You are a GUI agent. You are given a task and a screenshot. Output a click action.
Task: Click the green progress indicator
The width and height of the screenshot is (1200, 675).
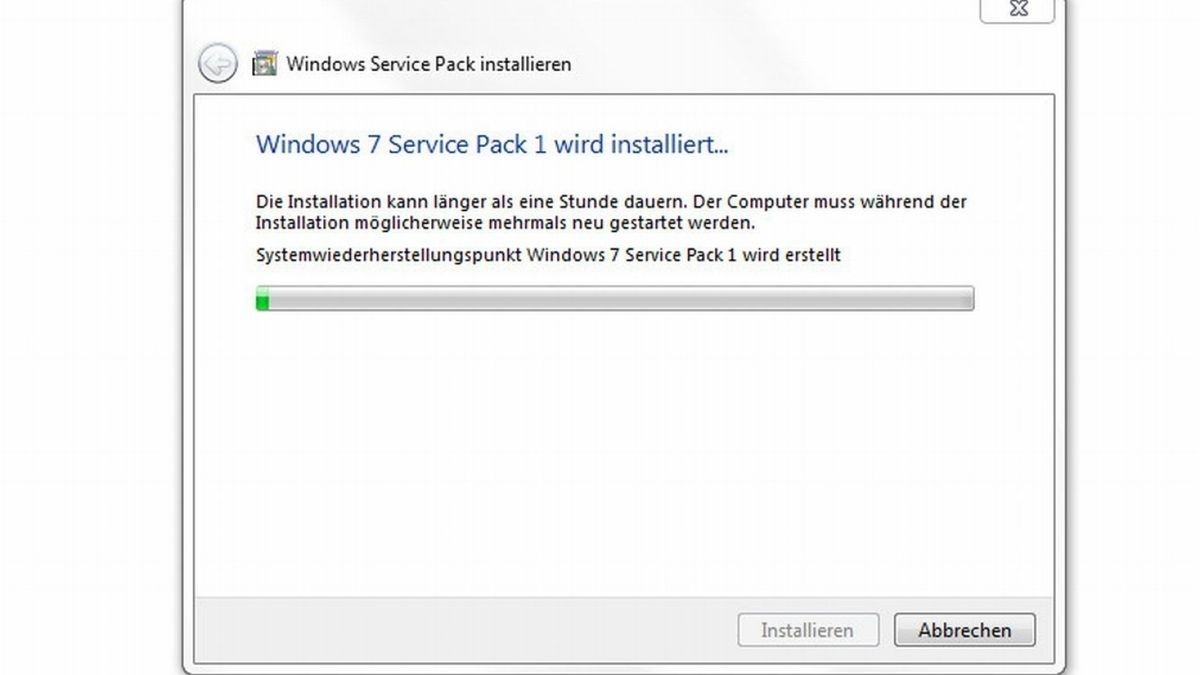264,297
